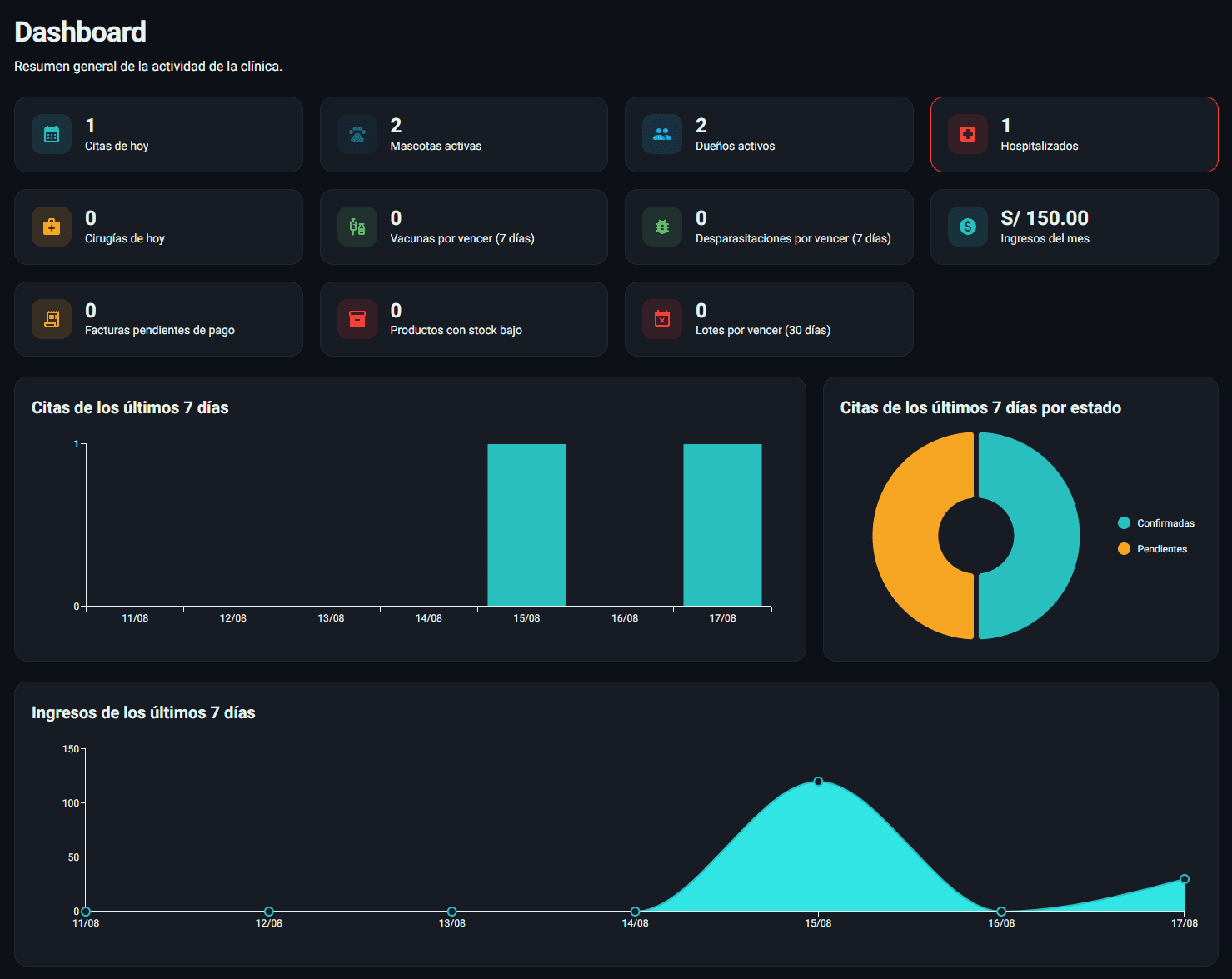Click the 17/08 data point in income chart
Screen dimensions: 1232x979
pos(1185,879)
